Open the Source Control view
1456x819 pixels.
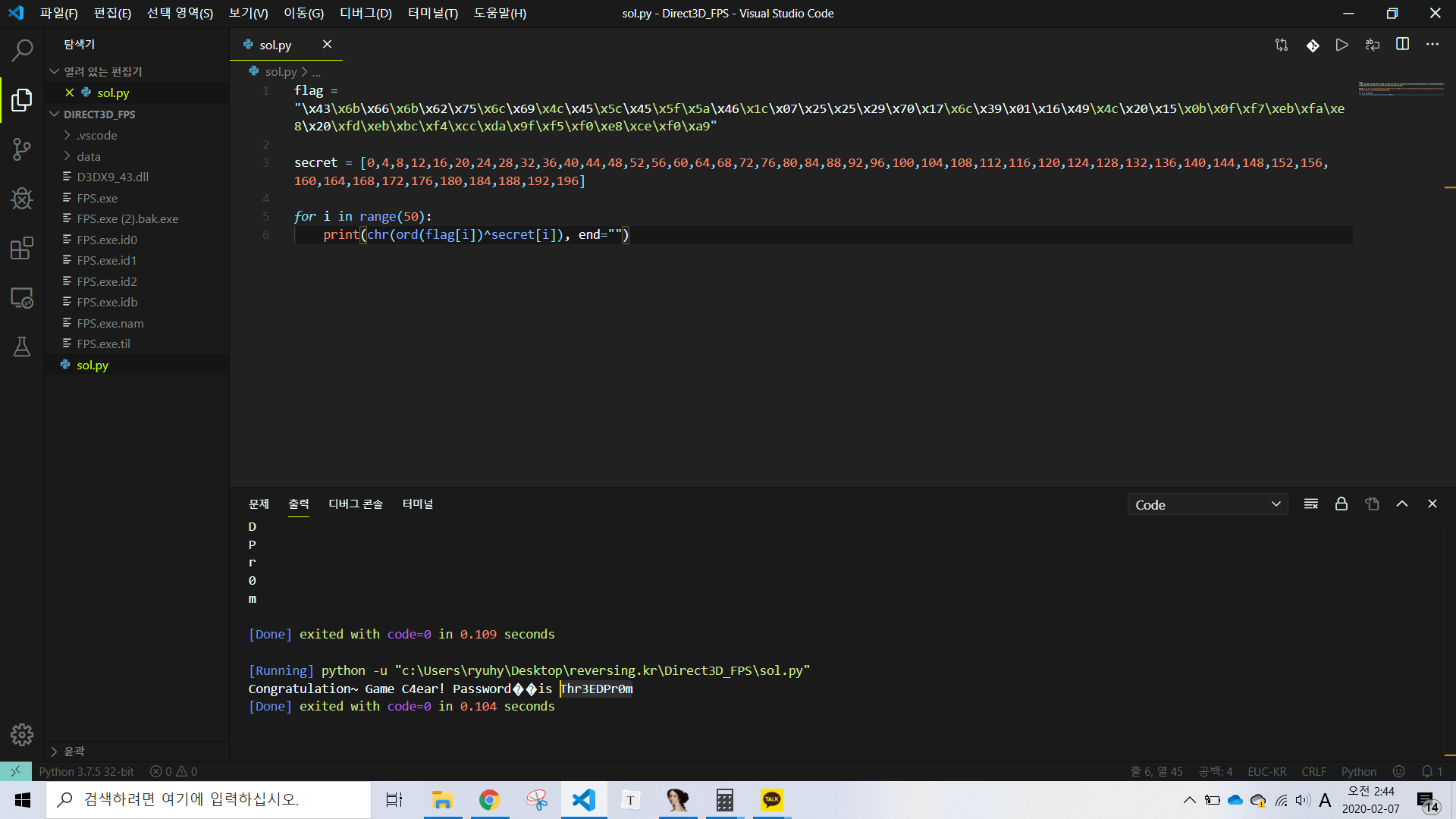pos(22,149)
